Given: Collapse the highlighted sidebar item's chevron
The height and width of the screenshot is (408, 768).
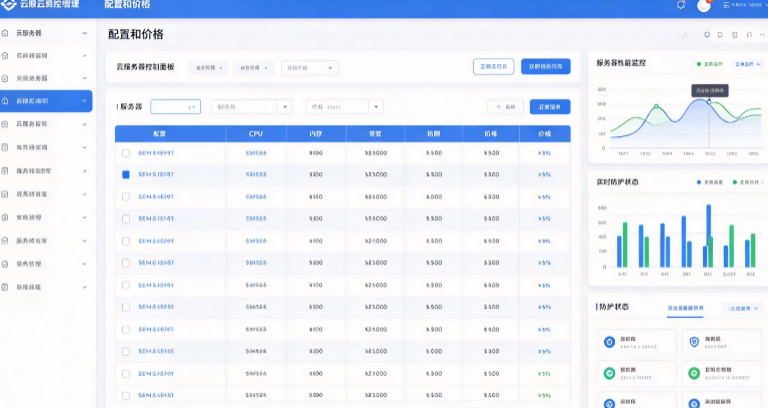Looking at the screenshot, I should [x=84, y=101].
